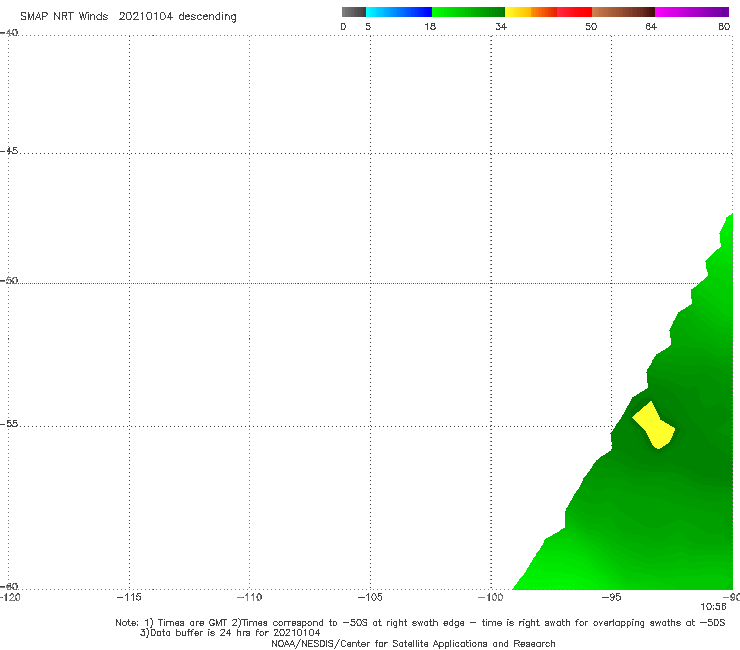Click the colorbar label '18'
Screen dimensions: 740x650
click(430, 26)
